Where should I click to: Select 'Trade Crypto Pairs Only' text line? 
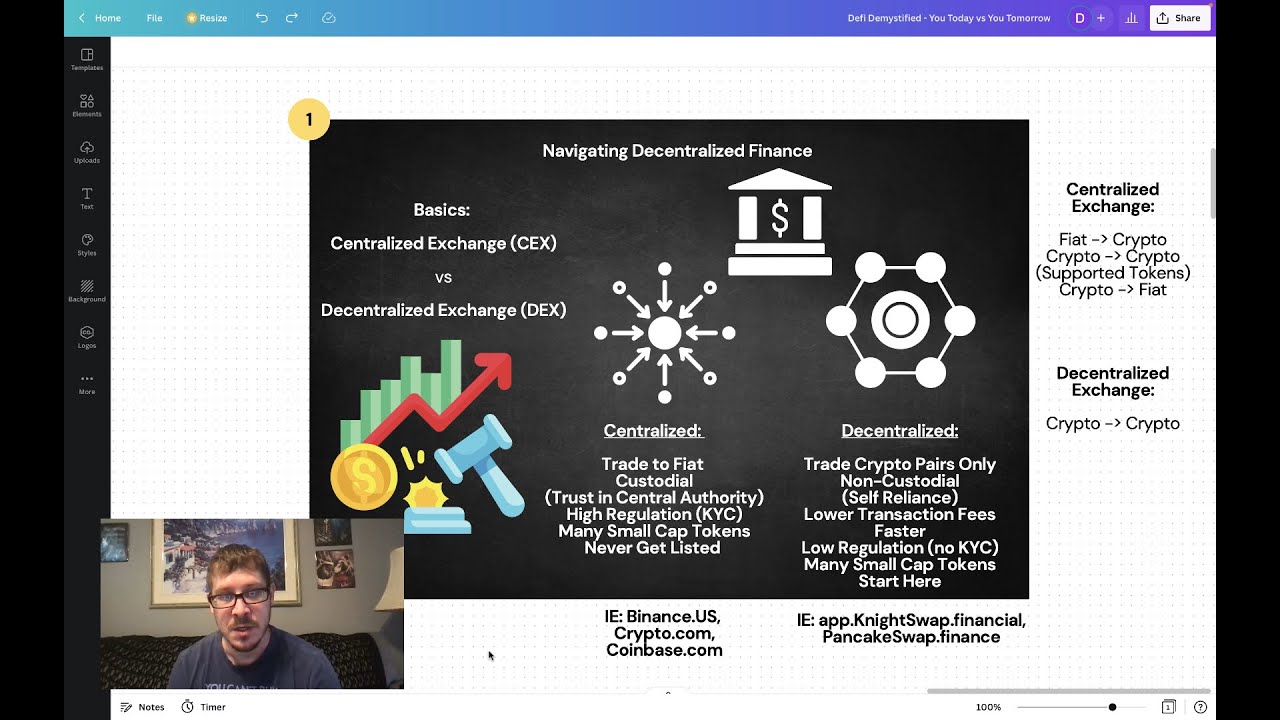point(900,464)
